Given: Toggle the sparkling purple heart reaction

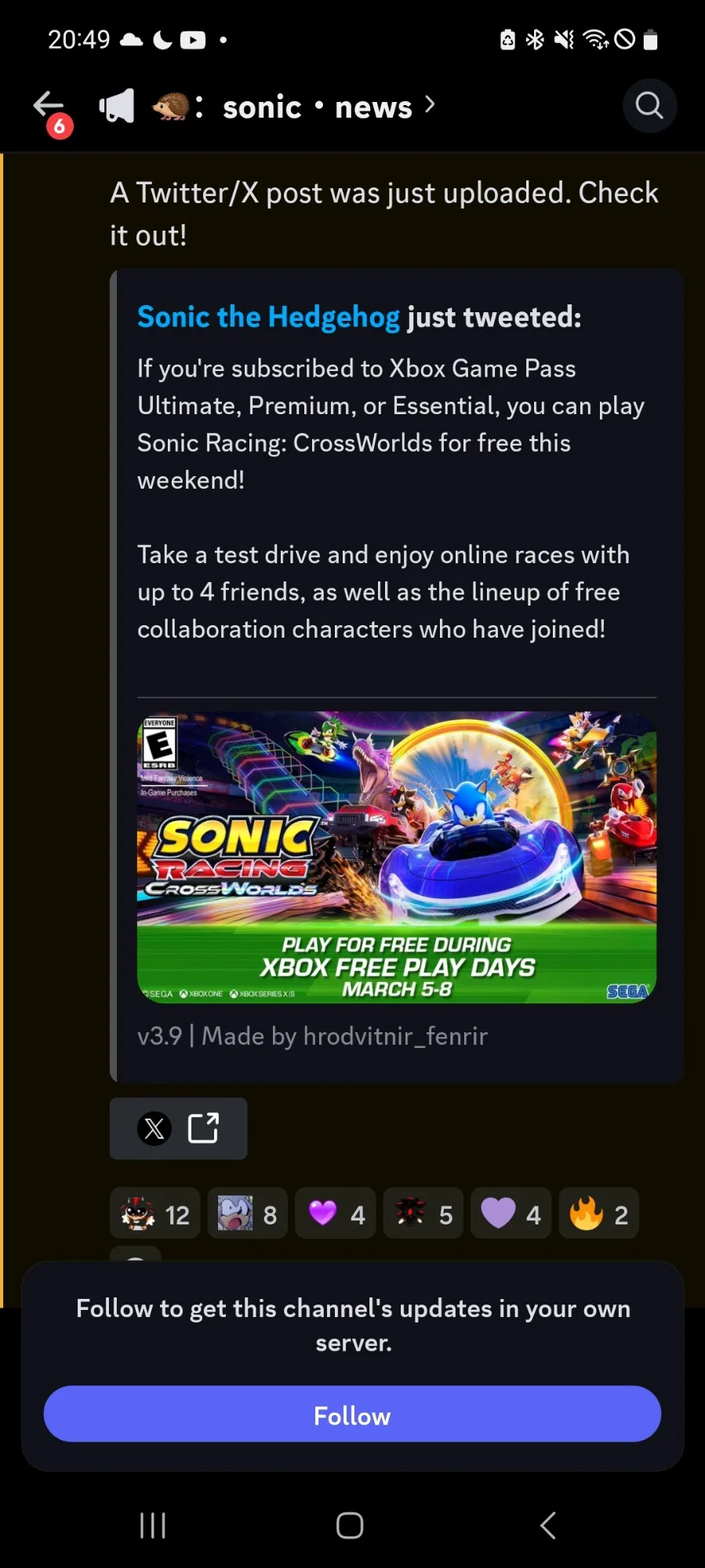Looking at the screenshot, I should 336,1214.
